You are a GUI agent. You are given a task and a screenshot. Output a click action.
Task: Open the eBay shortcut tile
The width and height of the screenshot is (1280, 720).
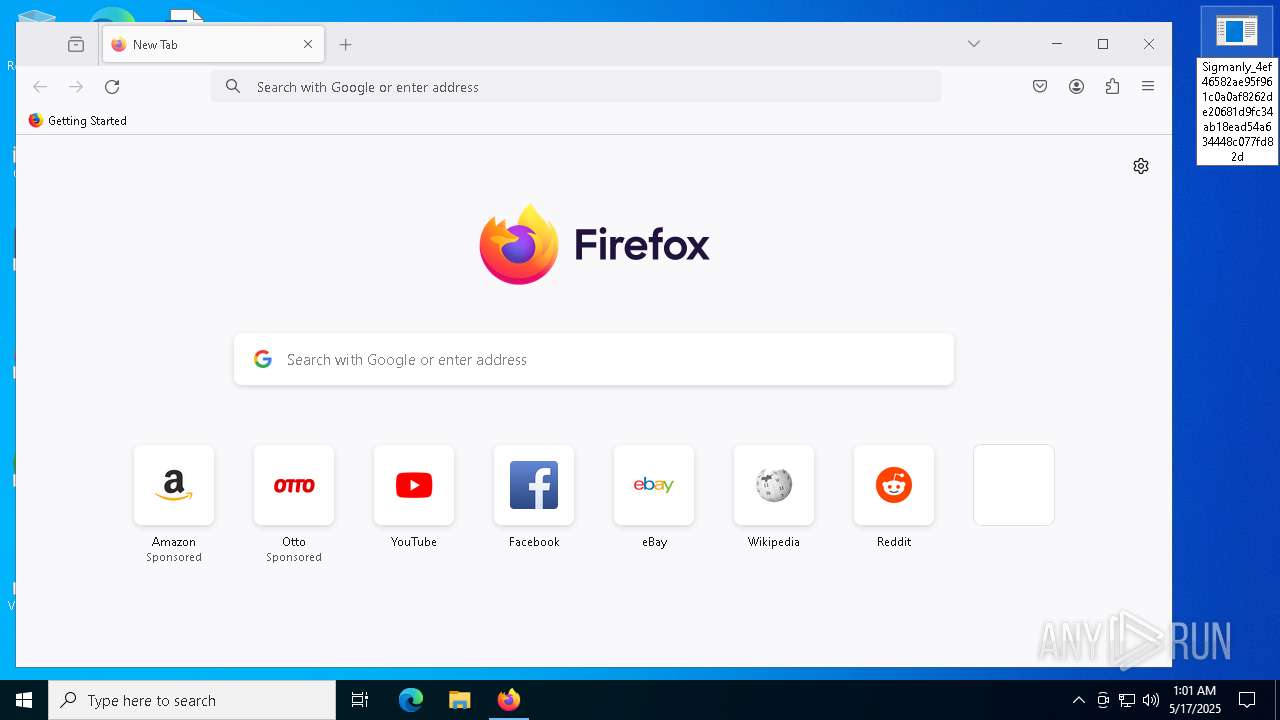point(654,485)
